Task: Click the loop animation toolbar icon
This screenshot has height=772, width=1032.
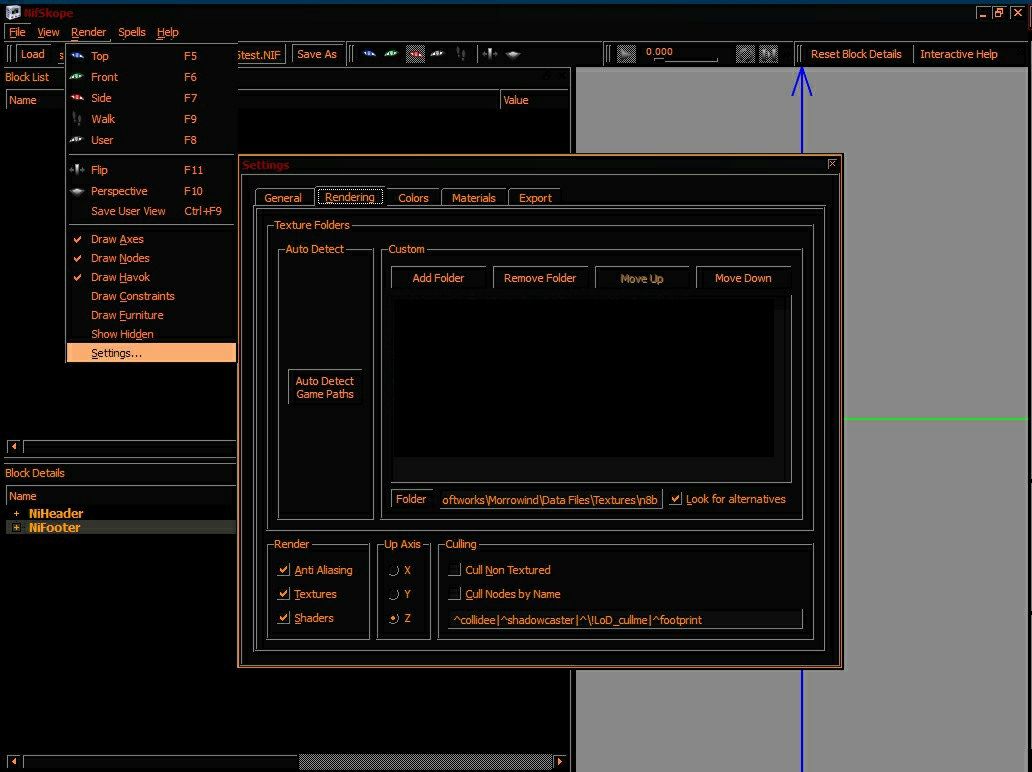Action: click(x=745, y=54)
